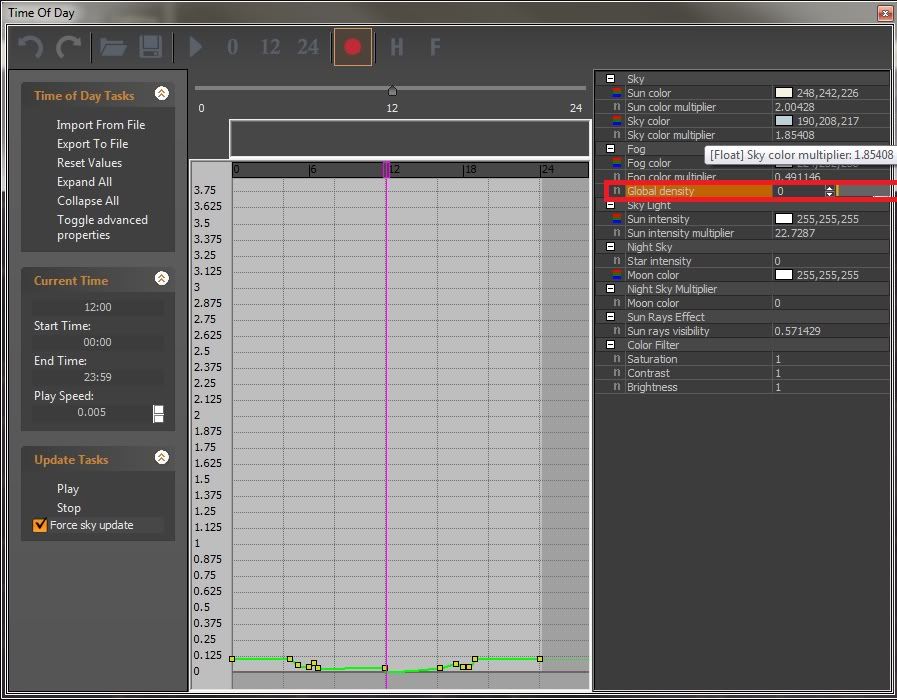Click Toggle advanced properties
This screenshot has height=700, width=897.
pos(102,227)
